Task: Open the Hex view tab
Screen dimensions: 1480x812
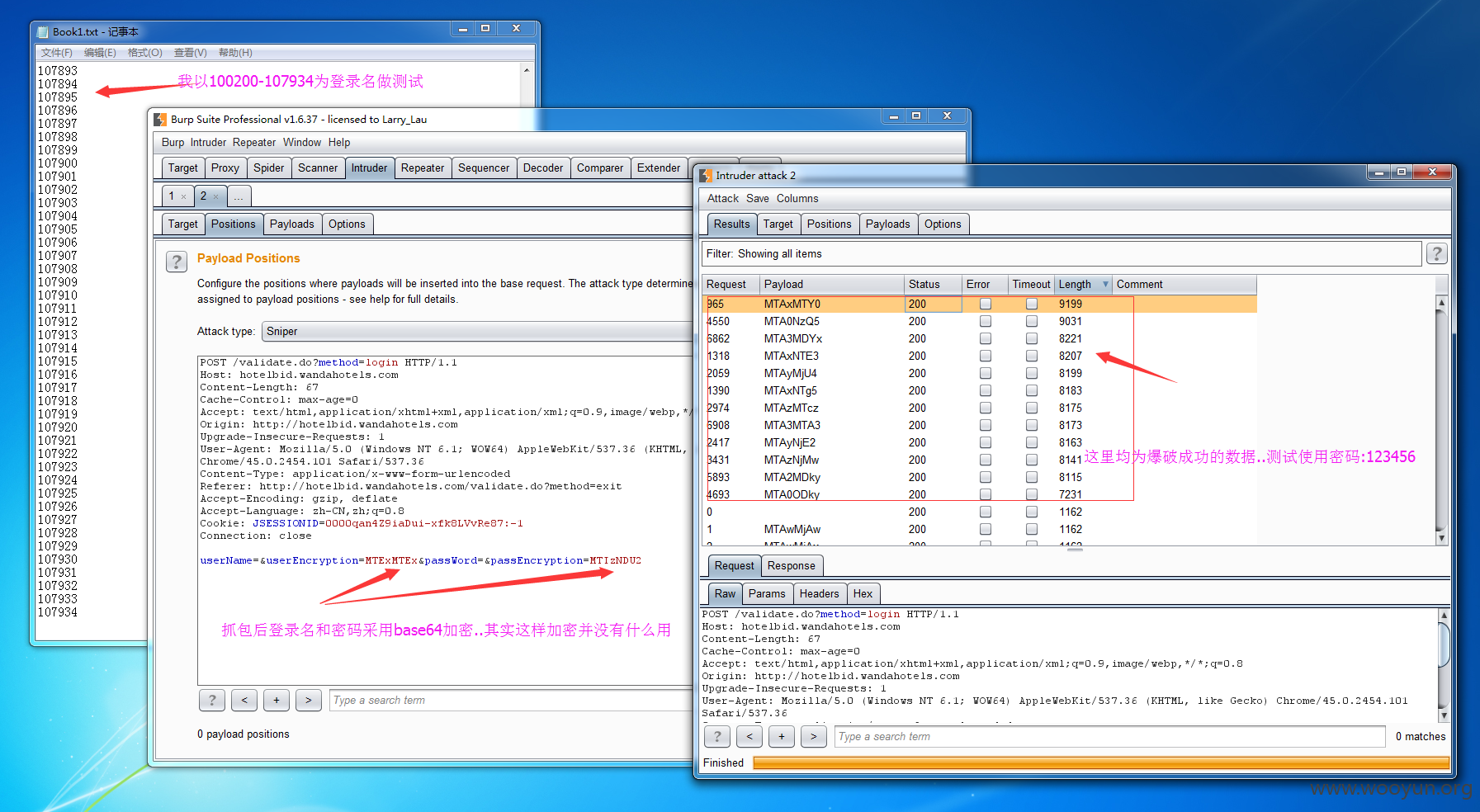Action: point(863,593)
